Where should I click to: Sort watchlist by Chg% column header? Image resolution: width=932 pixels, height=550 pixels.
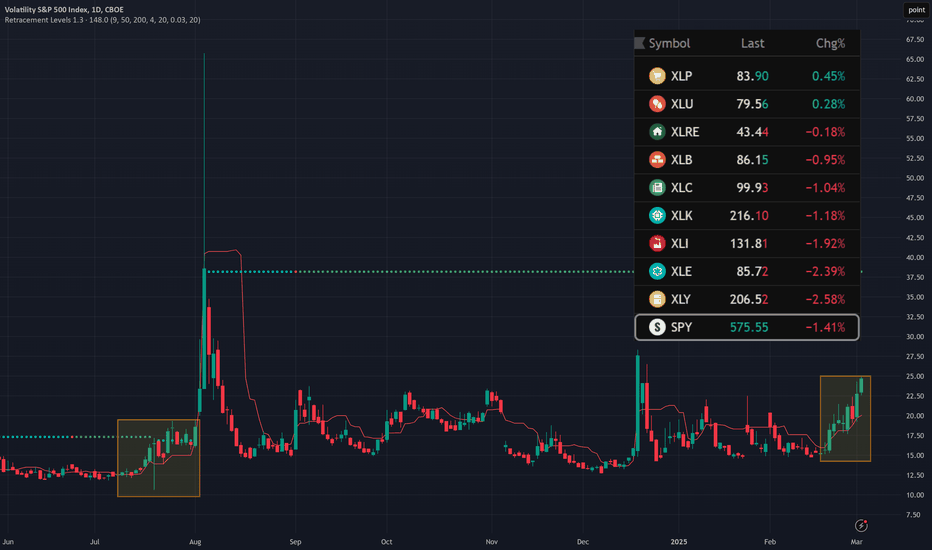[x=830, y=43]
